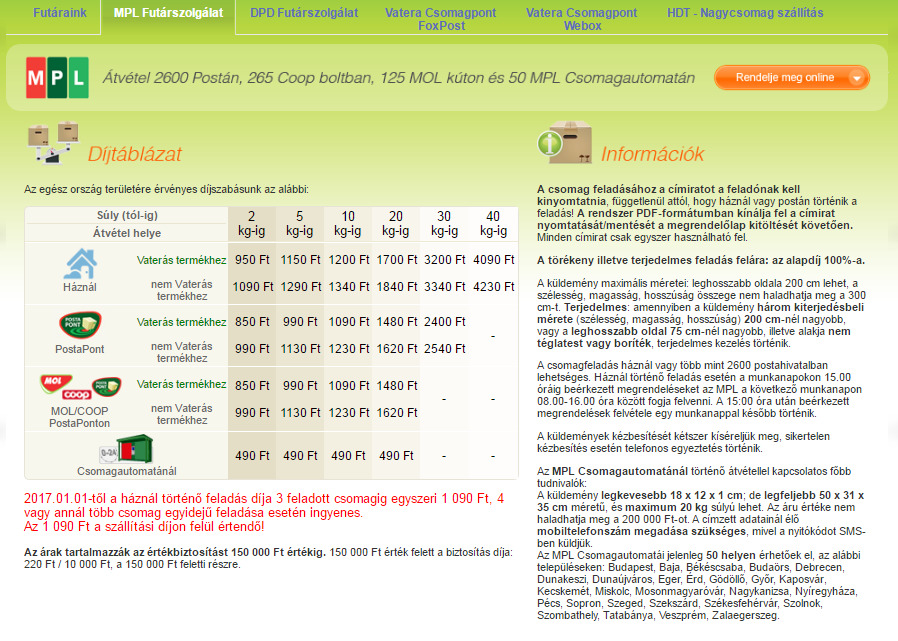This screenshot has height=641, width=898.
Task: Click the 2540 Ft PostaPont price
Action: coord(444,349)
